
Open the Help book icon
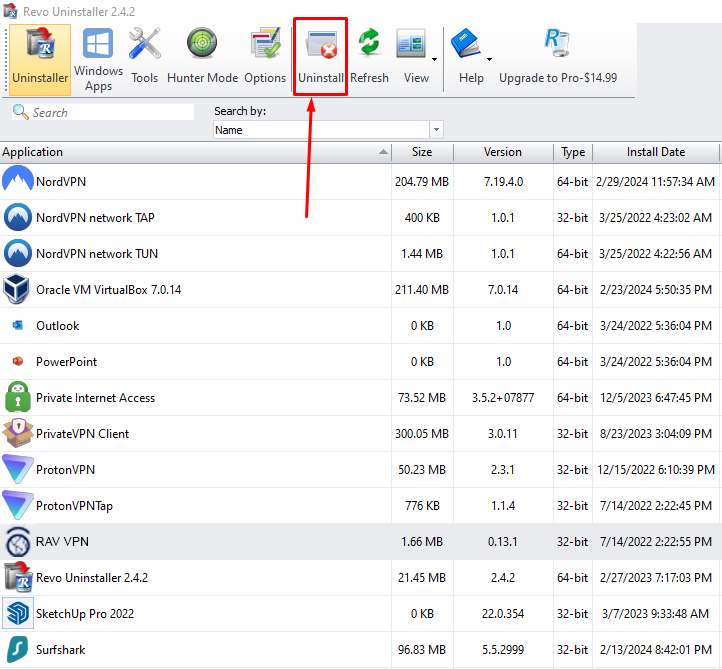[466, 43]
